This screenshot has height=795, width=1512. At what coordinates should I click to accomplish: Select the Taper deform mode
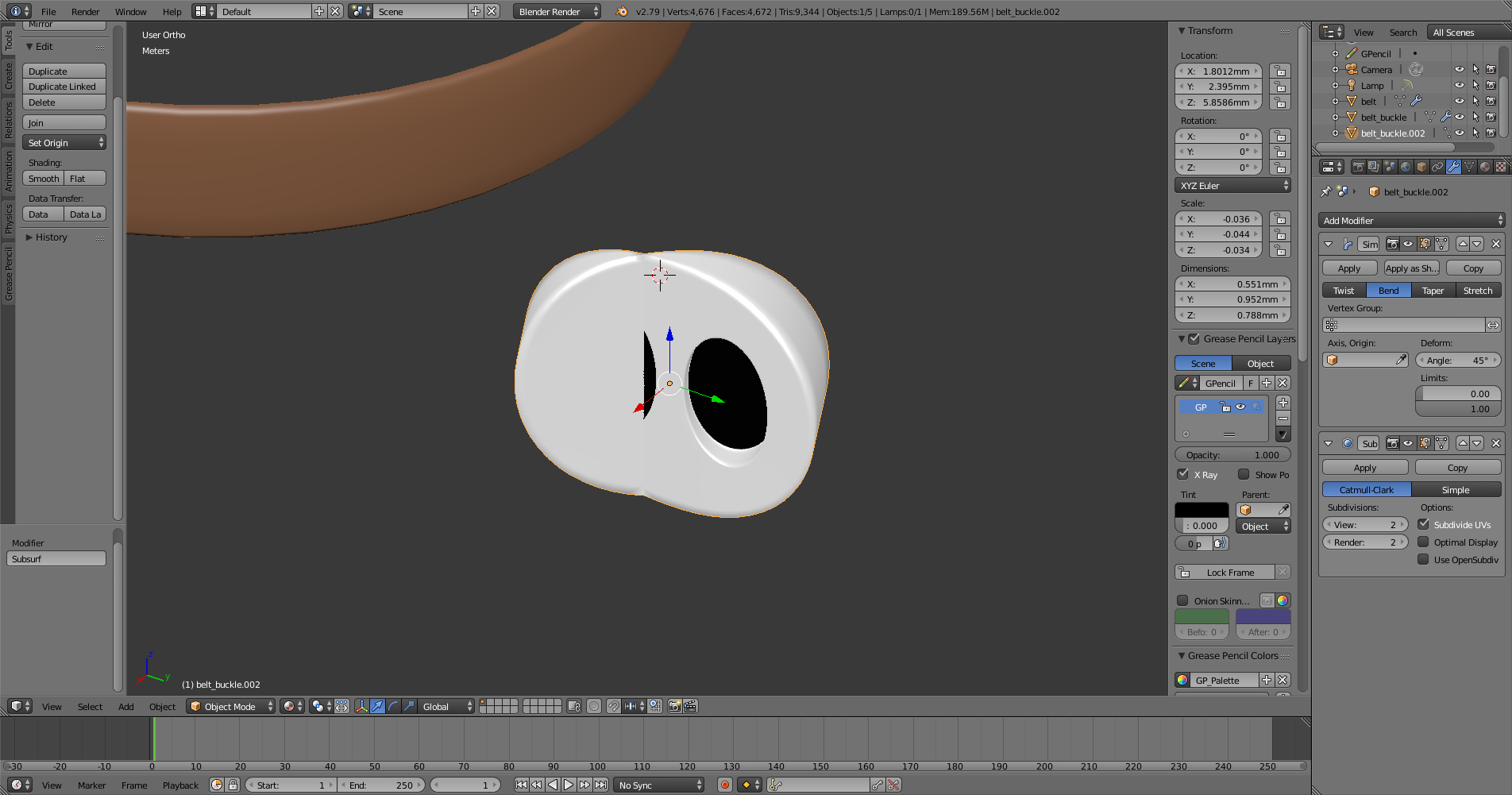point(1433,290)
